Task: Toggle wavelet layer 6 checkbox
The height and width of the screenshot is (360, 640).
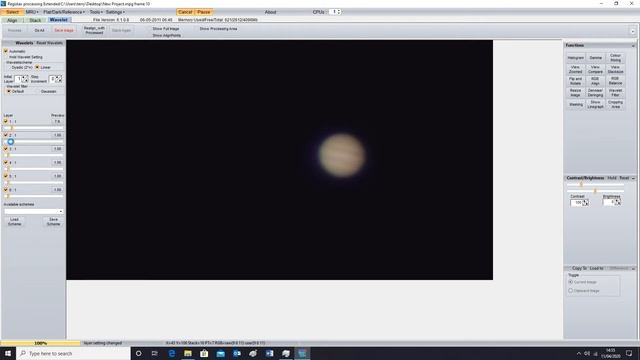Action: [x=6, y=190]
